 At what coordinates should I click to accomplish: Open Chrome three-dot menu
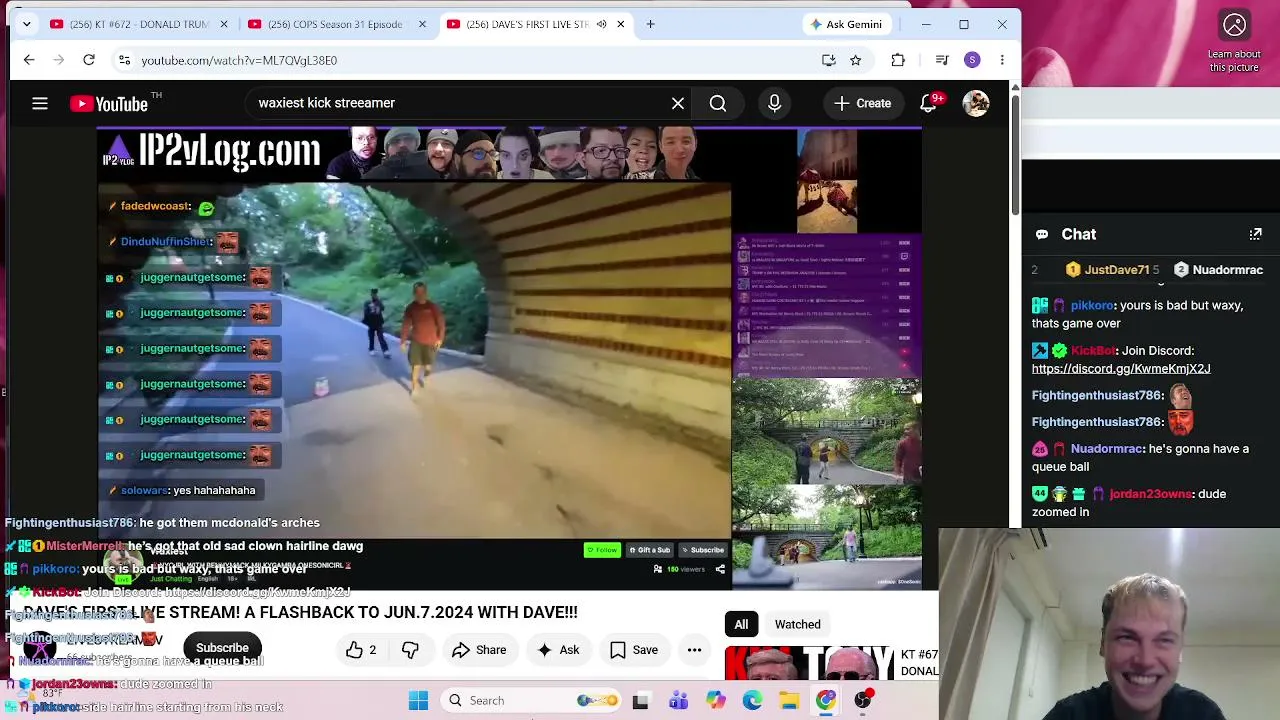click(x=1002, y=60)
